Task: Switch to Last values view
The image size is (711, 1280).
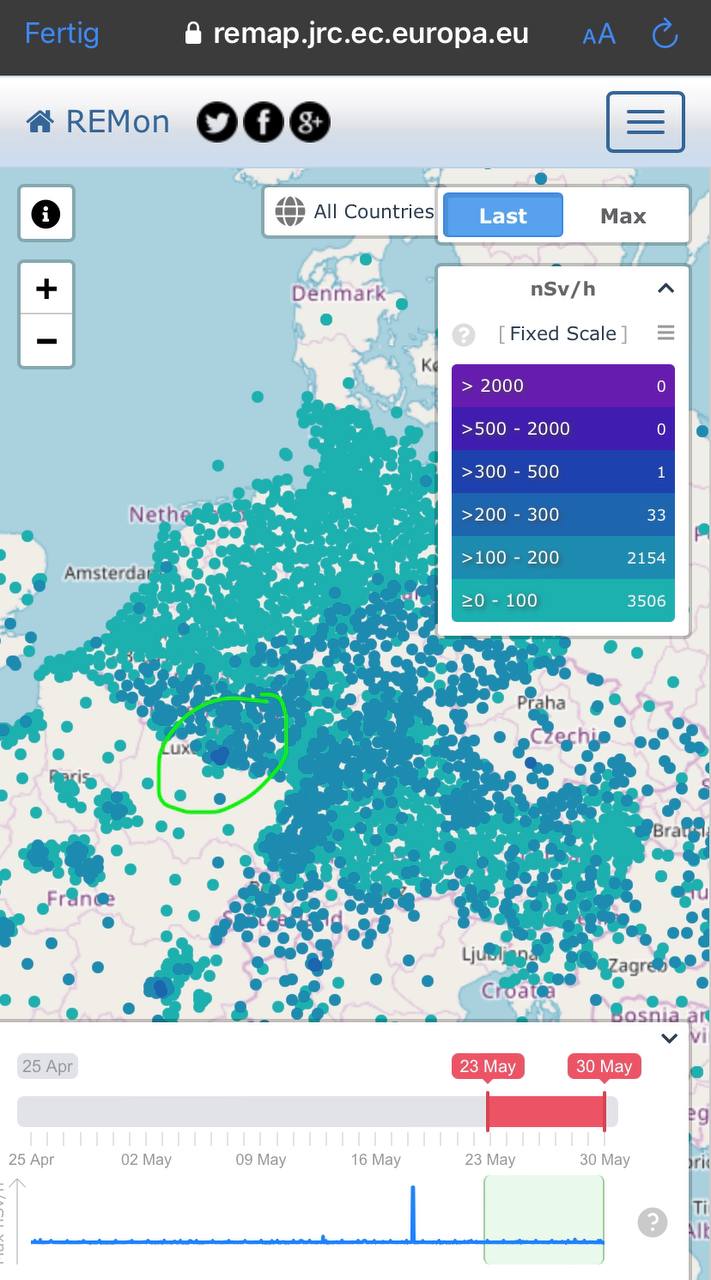Action: tap(503, 216)
